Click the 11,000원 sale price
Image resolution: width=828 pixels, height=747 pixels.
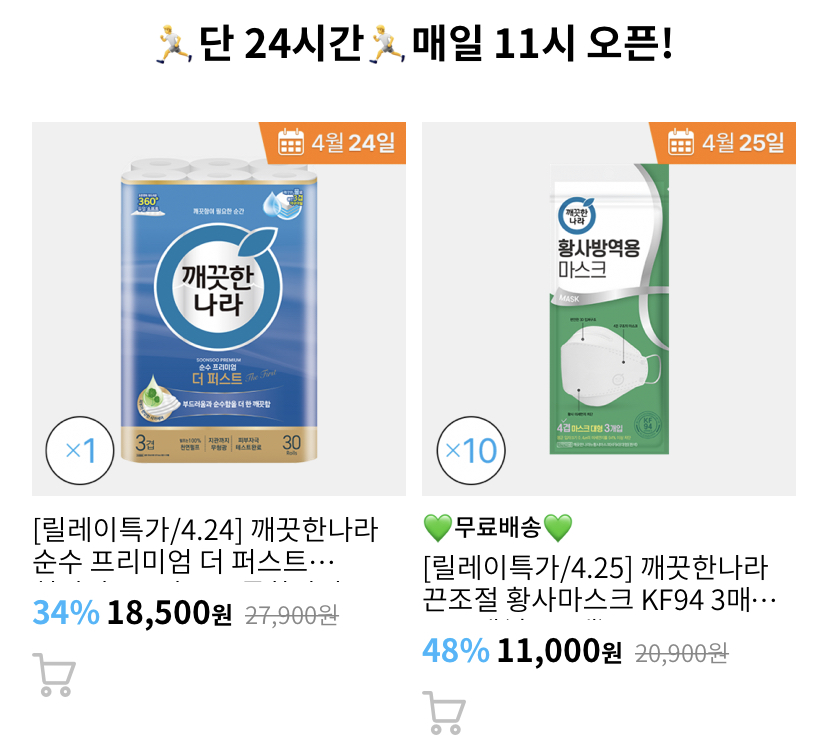pyautogui.click(x=559, y=651)
